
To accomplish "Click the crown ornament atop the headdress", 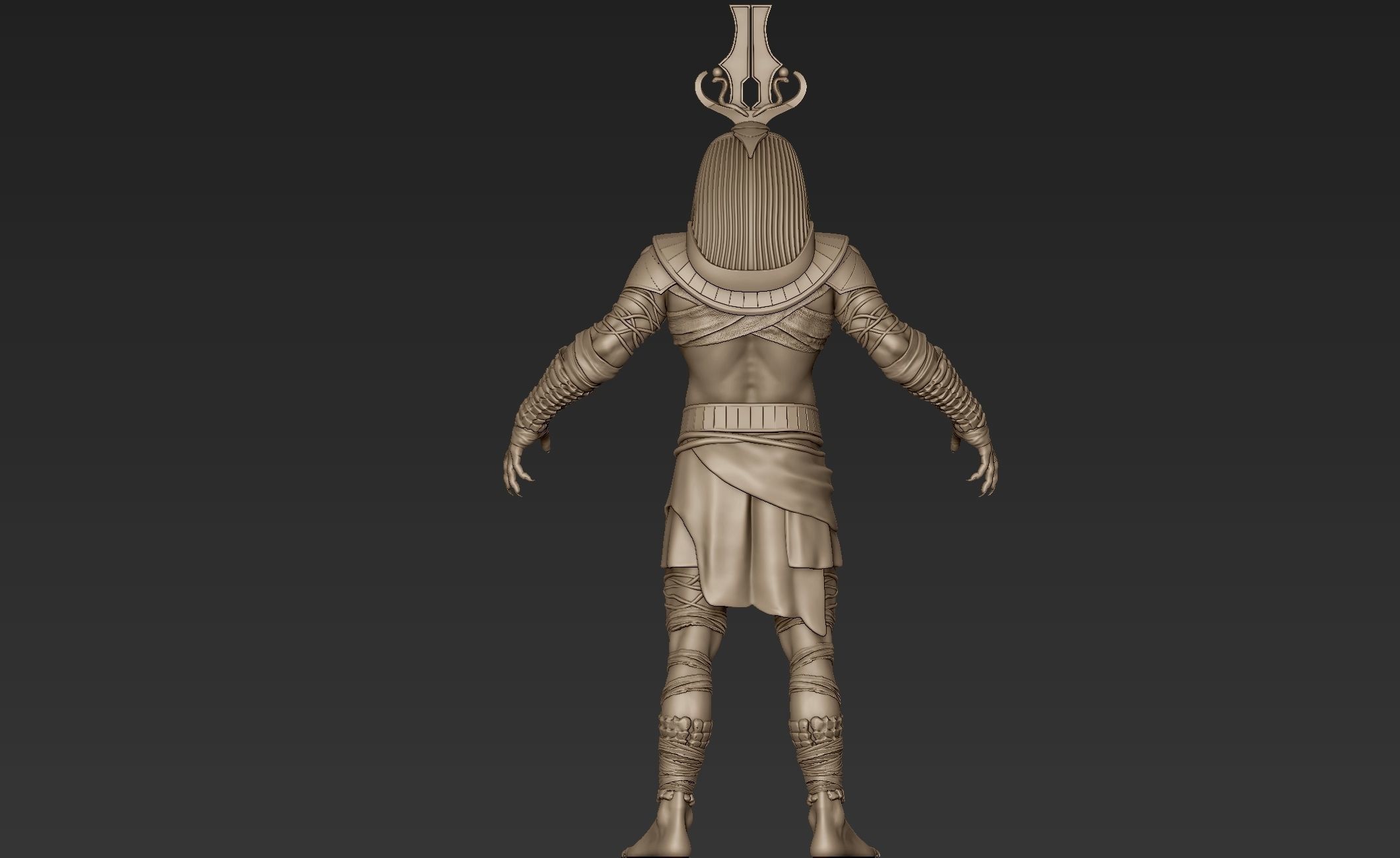I will click(751, 65).
